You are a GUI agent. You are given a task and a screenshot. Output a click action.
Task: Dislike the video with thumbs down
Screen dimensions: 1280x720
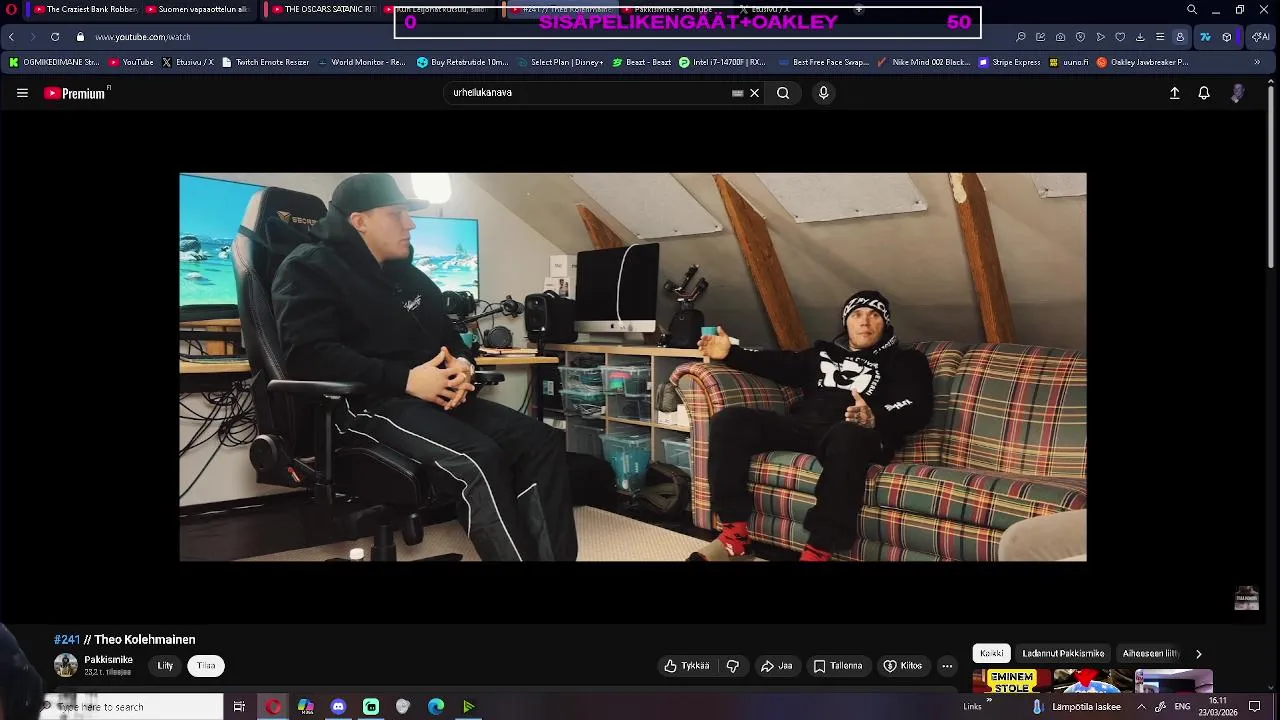point(733,666)
